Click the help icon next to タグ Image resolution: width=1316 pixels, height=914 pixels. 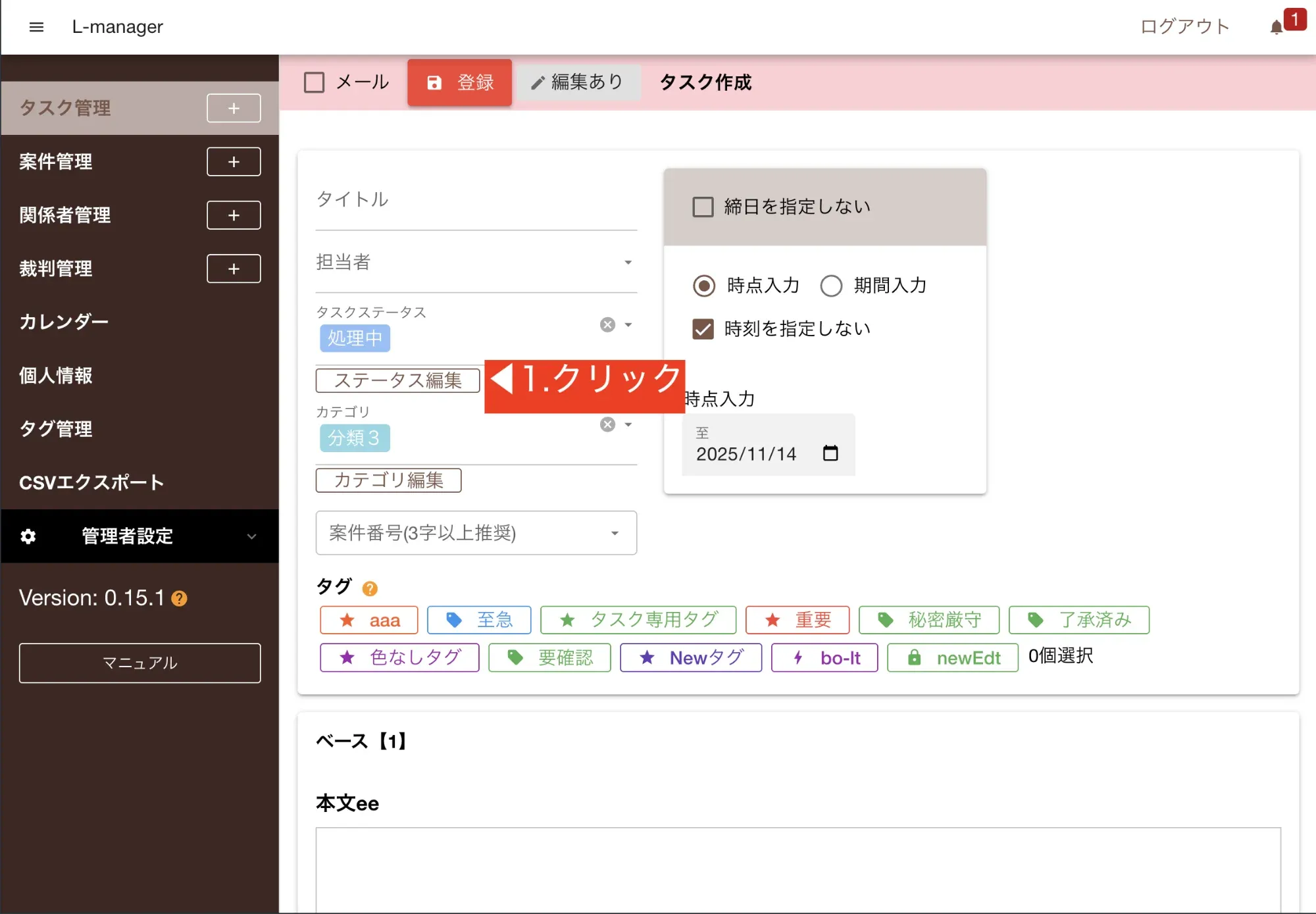click(x=370, y=588)
